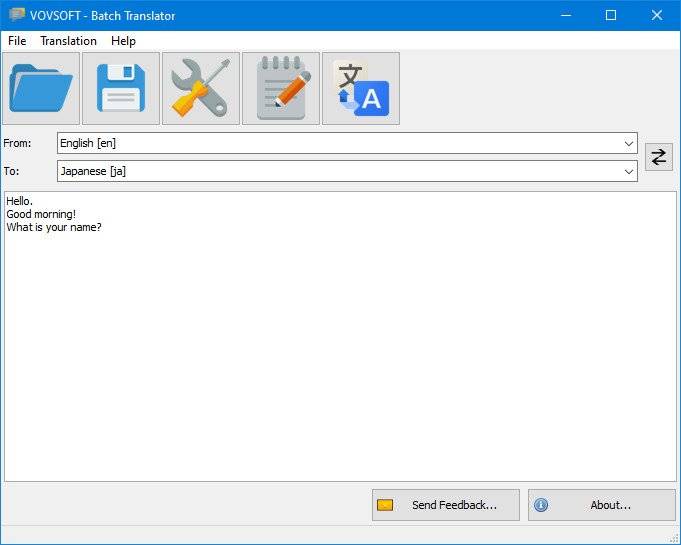Click the notepad with pencil icon

click(281, 89)
